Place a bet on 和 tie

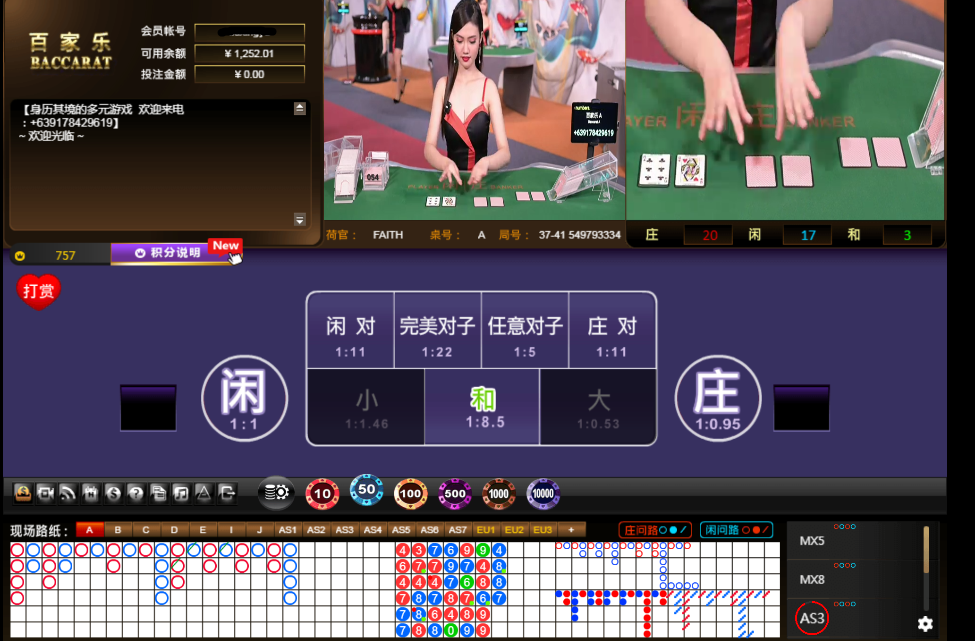click(x=482, y=406)
